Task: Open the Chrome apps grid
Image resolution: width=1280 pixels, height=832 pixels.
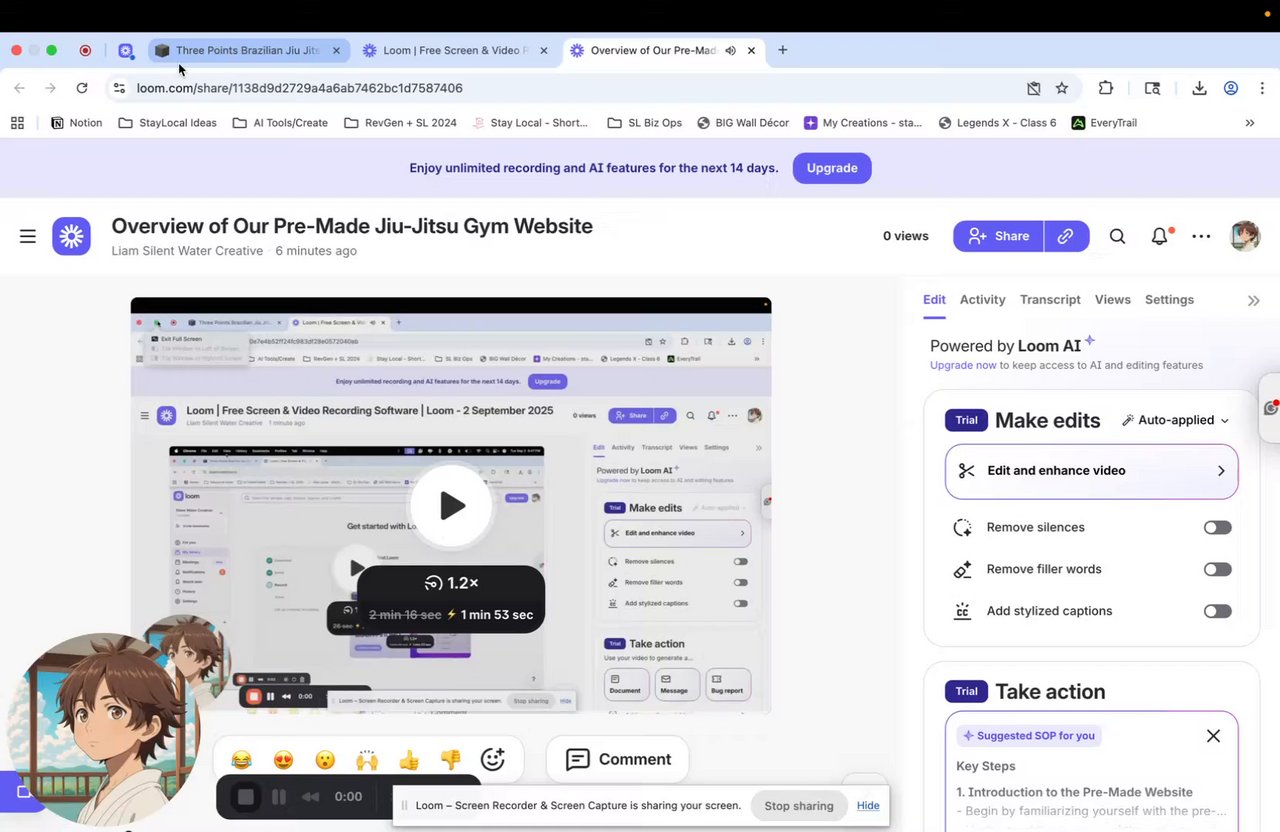Action: (17, 123)
